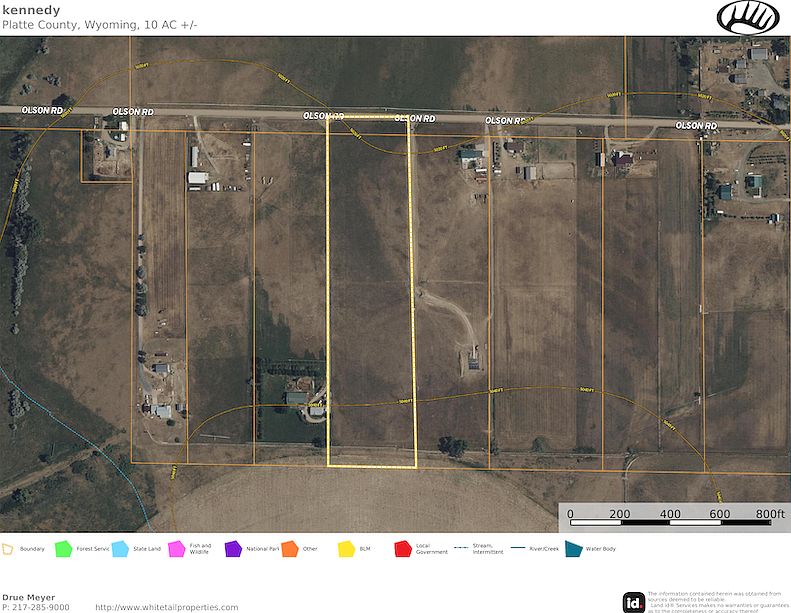This screenshot has height=613, width=791.
Task: Click the River/Creek line symbol
Action: tap(518, 548)
